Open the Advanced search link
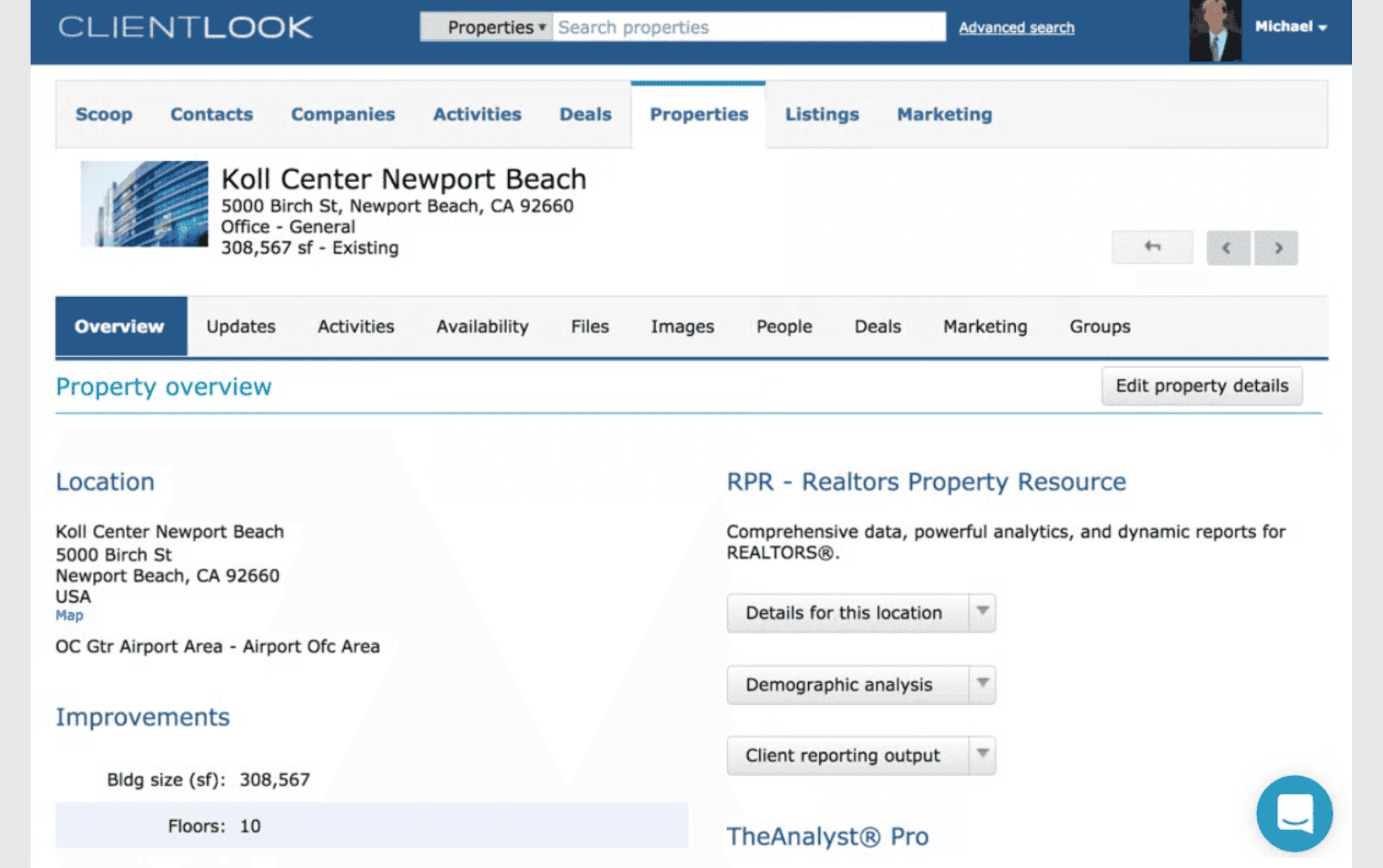 [x=1016, y=28]
